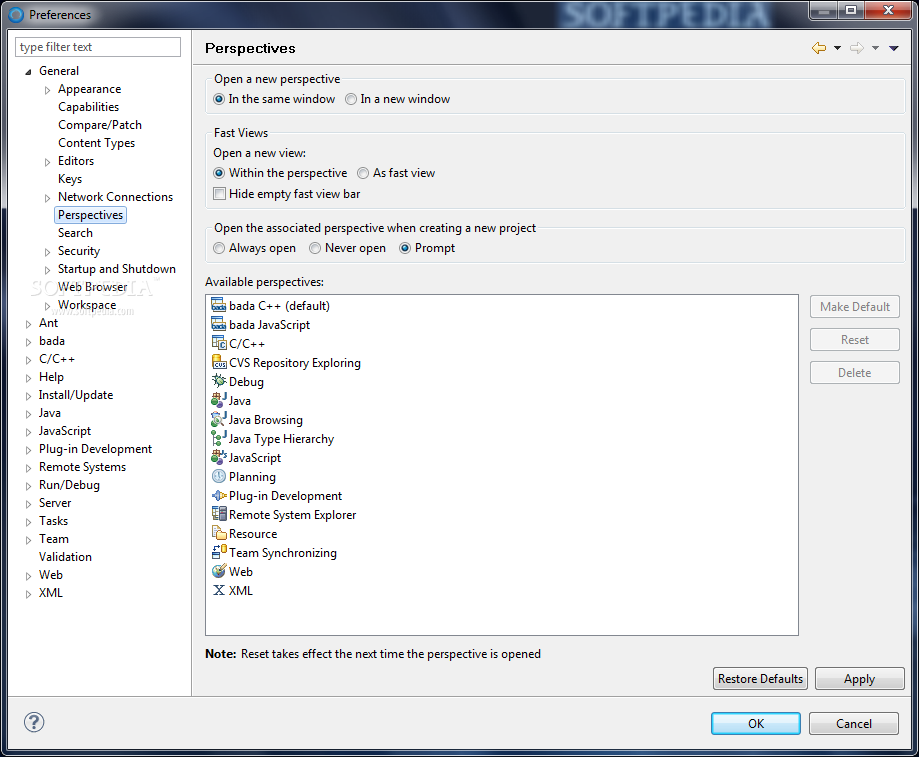Open the Search preference page
The height and width of the screenshot is (757, 919).
(x=75, y=233)
